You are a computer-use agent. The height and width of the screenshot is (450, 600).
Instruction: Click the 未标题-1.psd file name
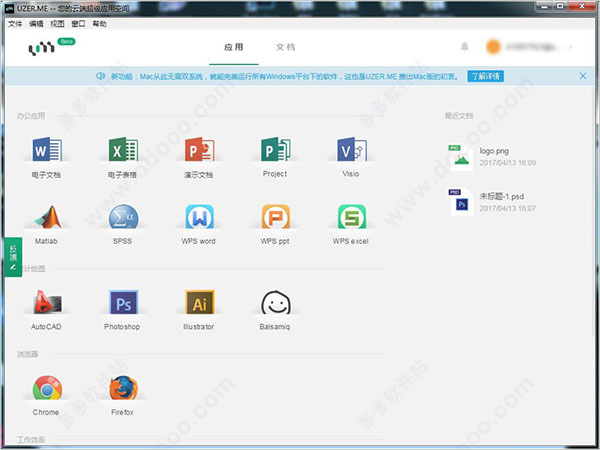click(x=502, y=196)
